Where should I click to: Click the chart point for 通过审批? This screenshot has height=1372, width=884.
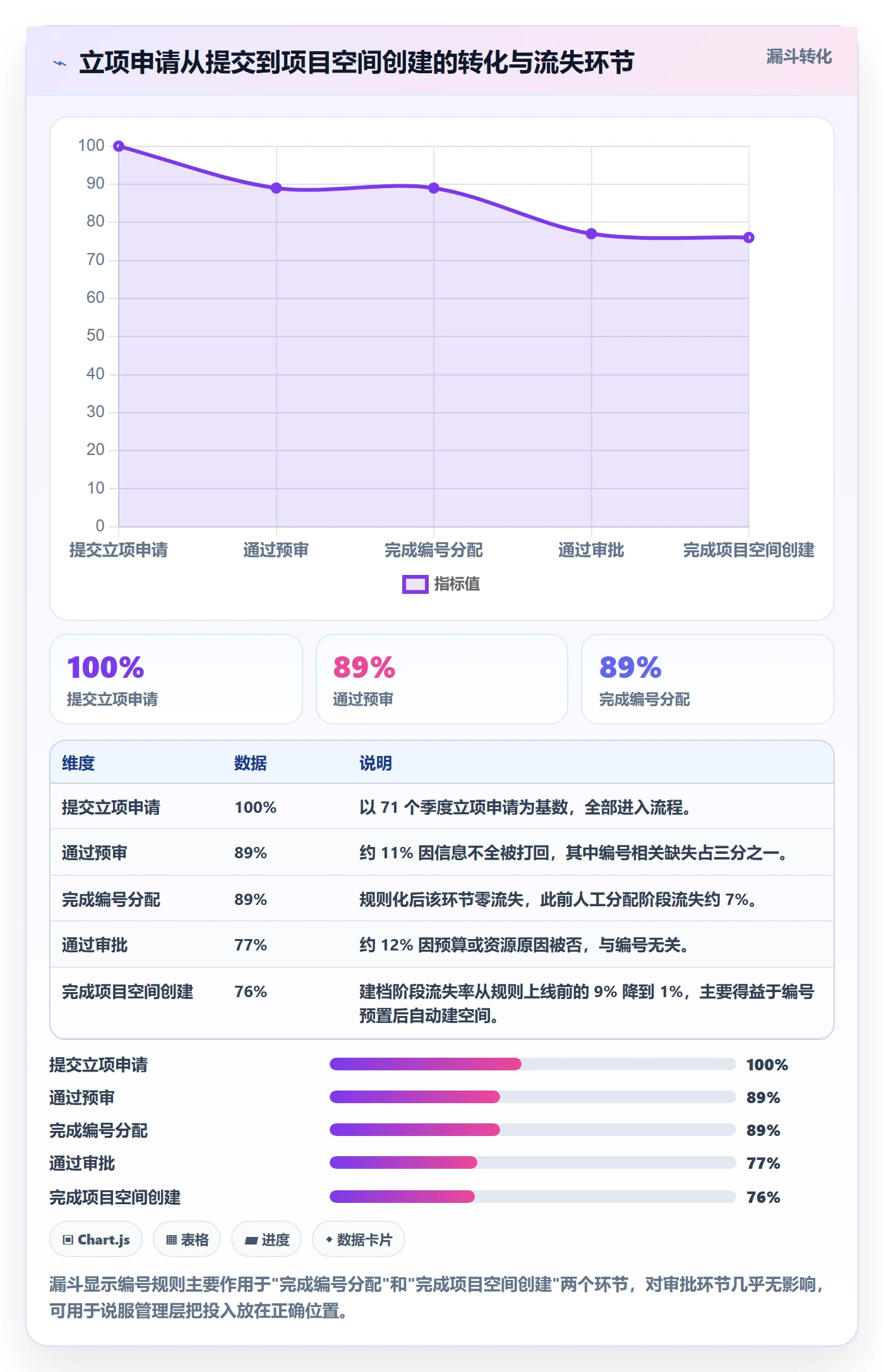point(591,234)
